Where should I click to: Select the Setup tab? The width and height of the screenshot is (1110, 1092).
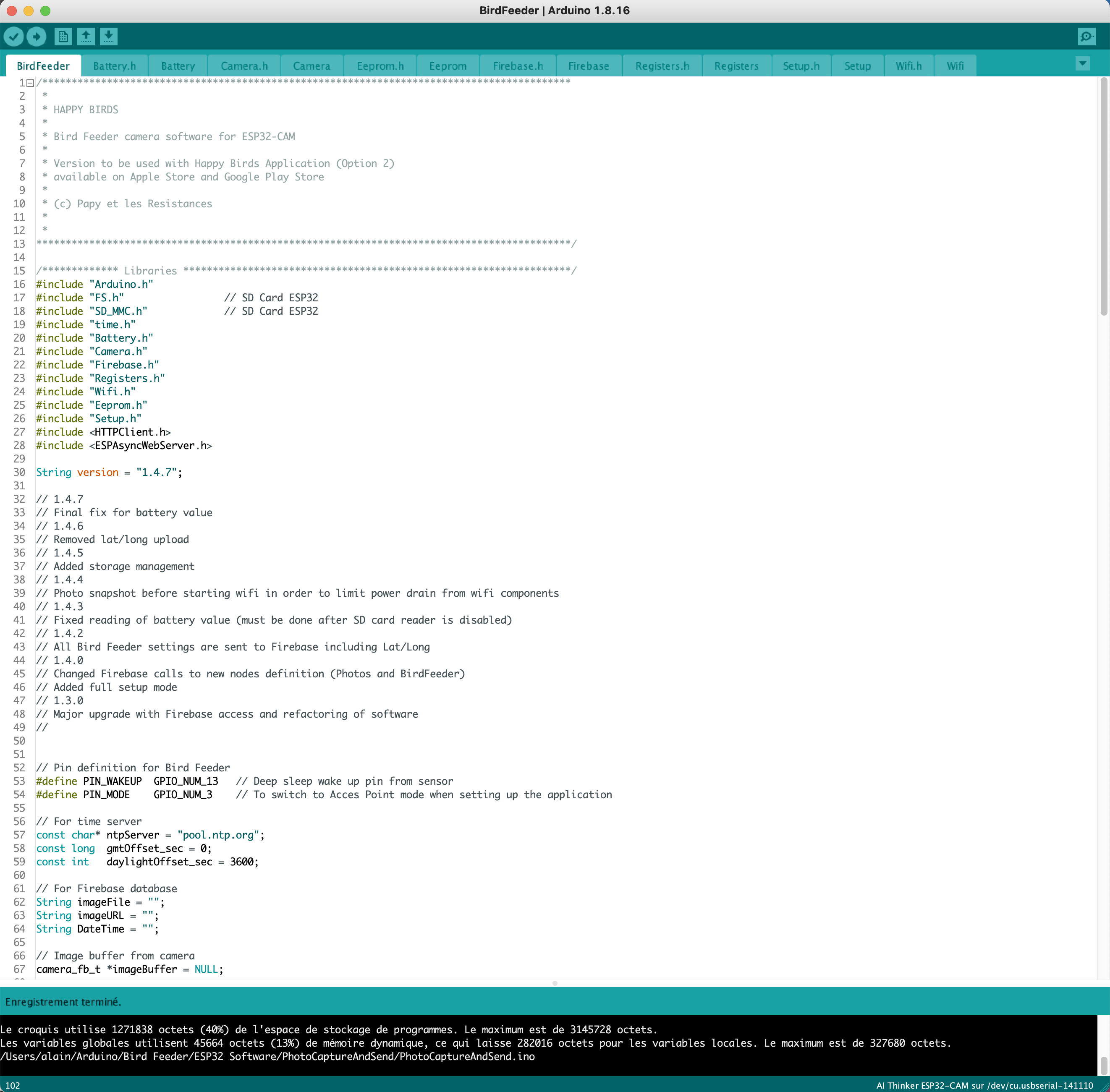[857, 65]
